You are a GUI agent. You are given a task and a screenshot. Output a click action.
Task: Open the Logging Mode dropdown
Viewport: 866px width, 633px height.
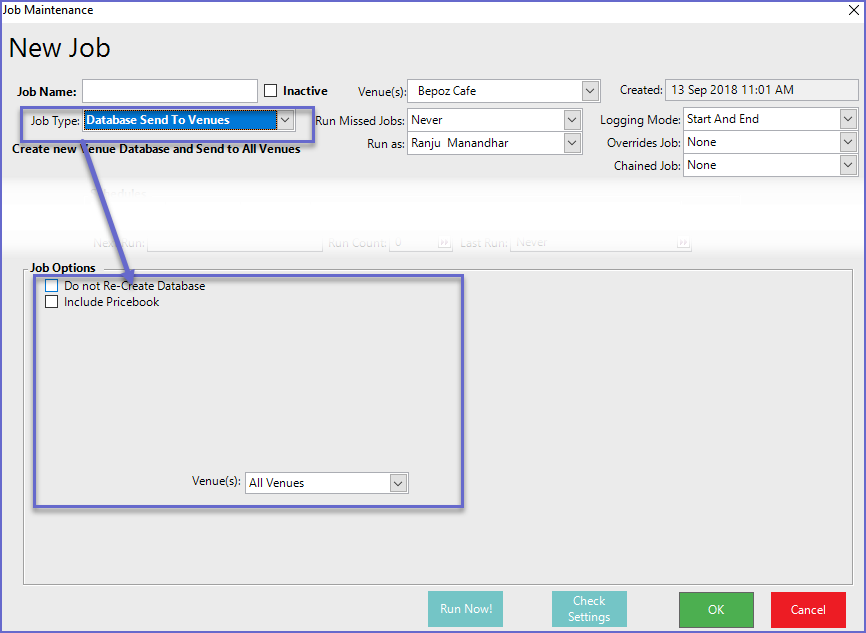848,119
